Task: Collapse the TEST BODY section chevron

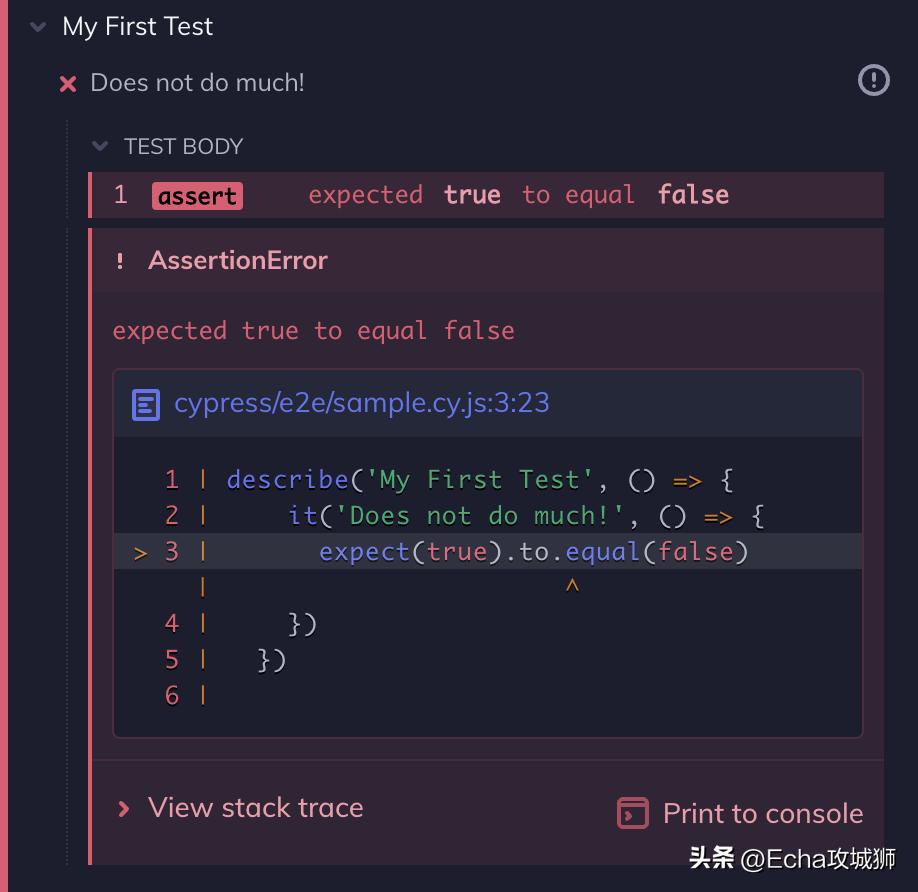Action: pos(100,146)
